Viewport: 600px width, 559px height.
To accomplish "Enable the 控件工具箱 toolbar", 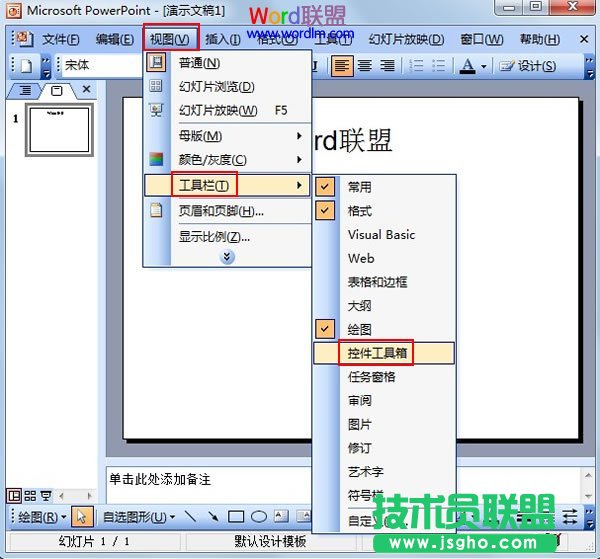I will click(x=384, y=353).
